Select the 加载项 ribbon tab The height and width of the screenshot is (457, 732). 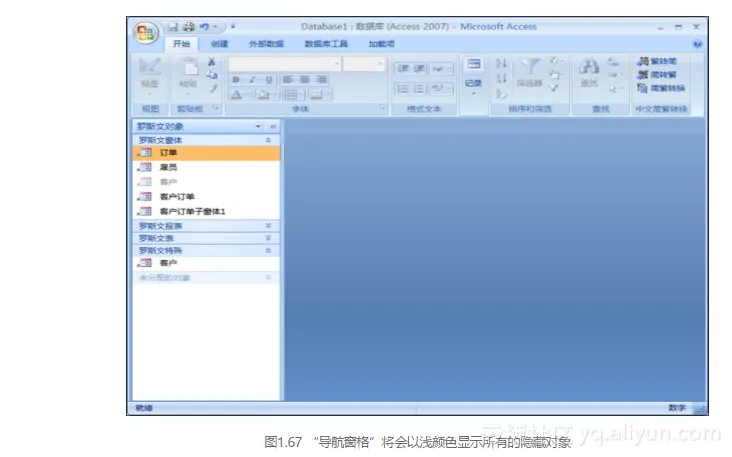pyautogui.click(x=381, y=44)
